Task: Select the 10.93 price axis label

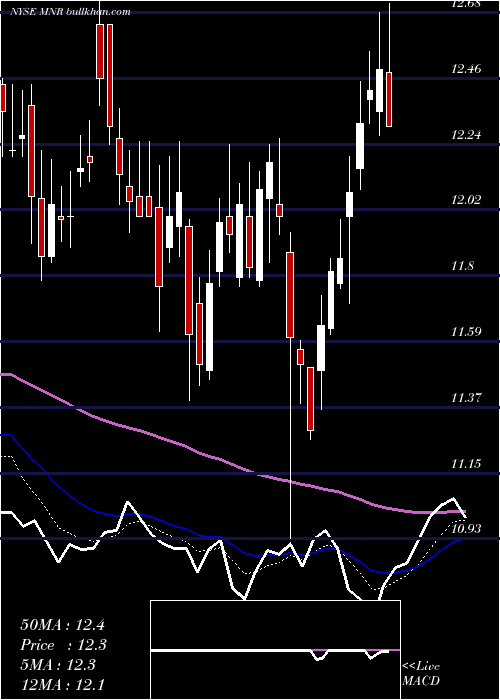Action: coord(466,529)
